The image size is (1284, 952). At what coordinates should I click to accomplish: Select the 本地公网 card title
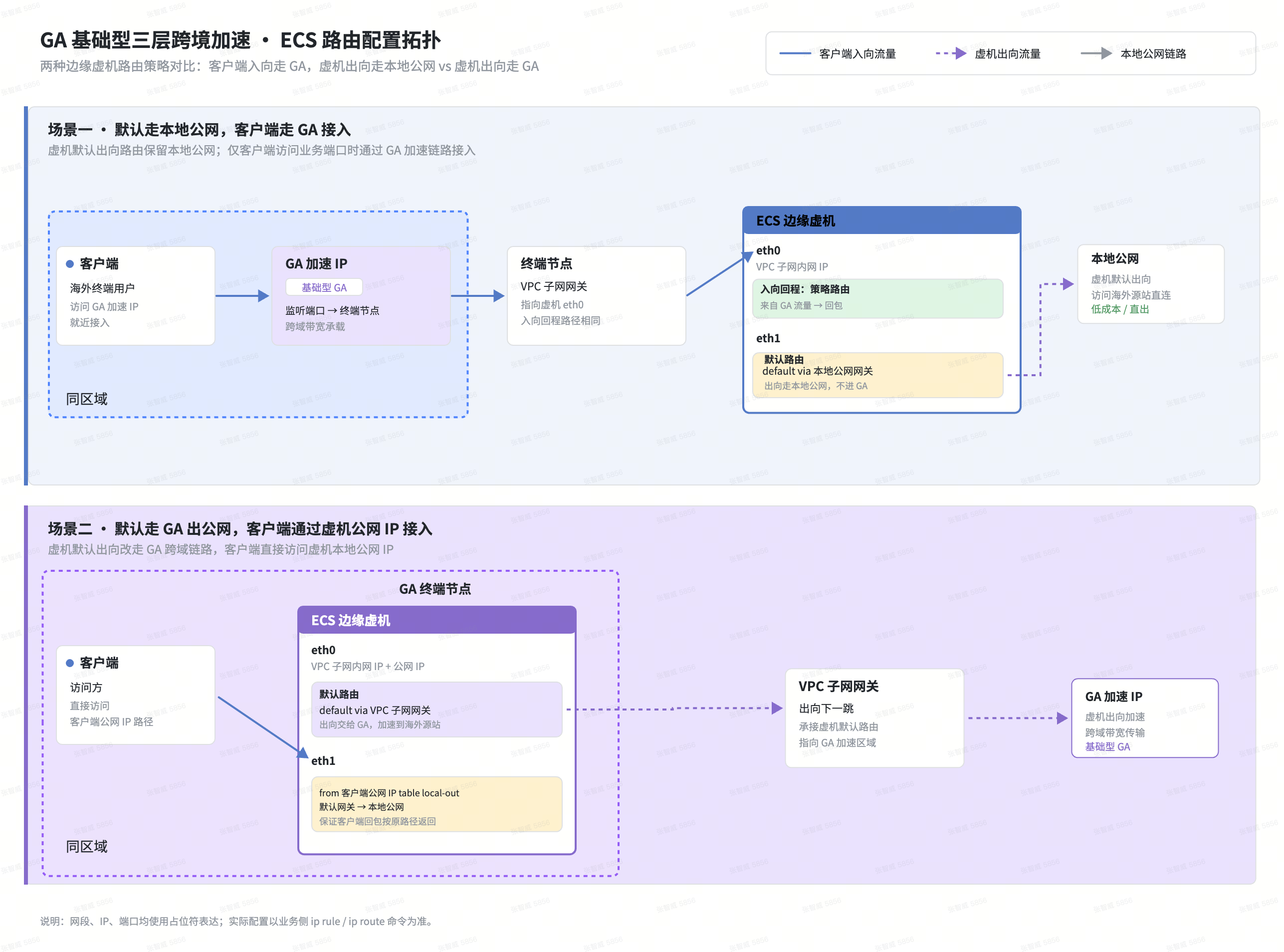(x=1114, y=259)
